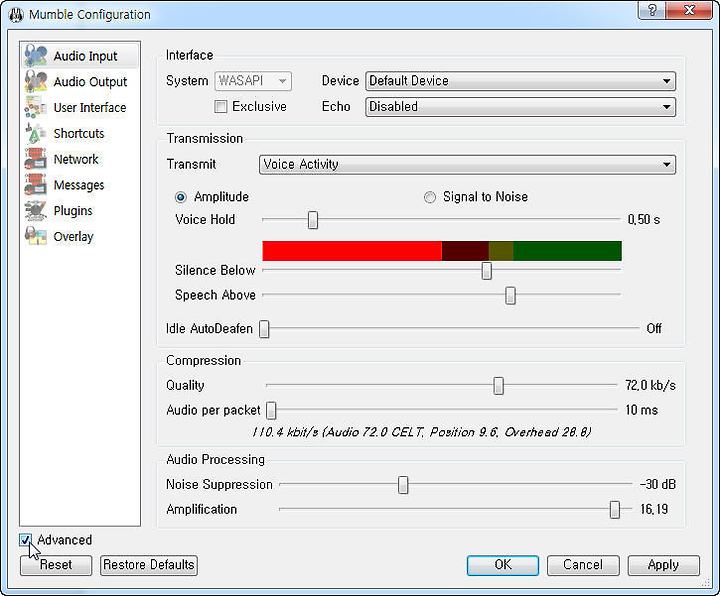Open the Transmit mode dropdown
The image size is (720, 596).
(x=467, y=164)
